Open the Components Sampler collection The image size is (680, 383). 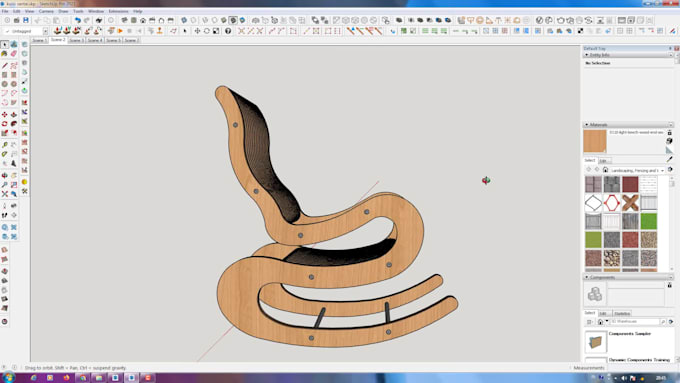click(630, 334)
